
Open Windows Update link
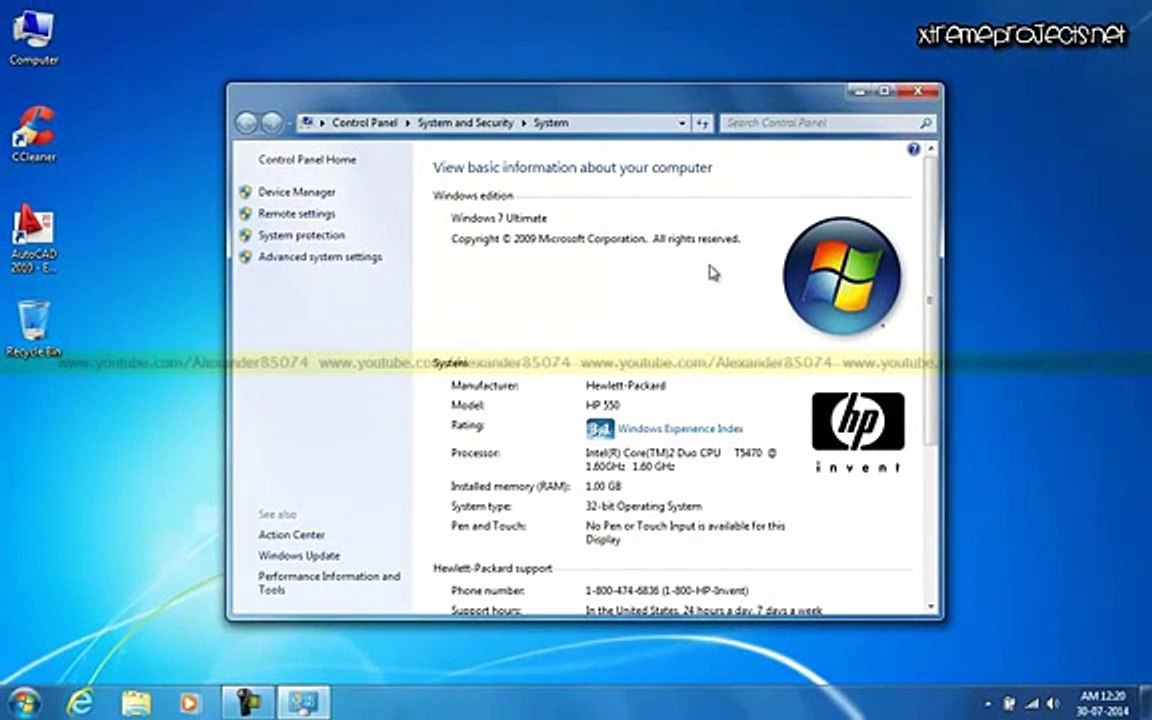[299, 556]
